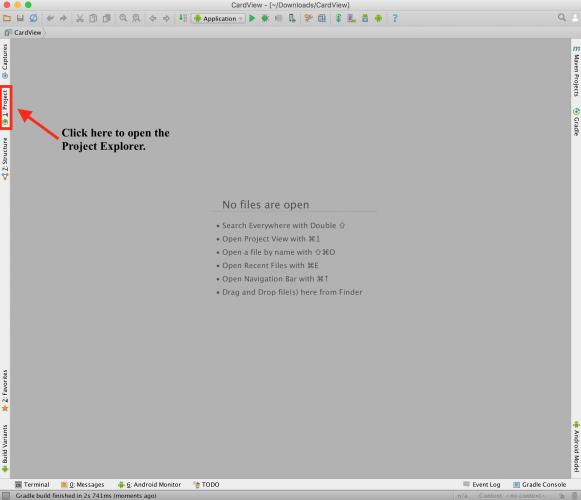
Task: Launch Android Device Monitor icon
Action: coord(378,18)
